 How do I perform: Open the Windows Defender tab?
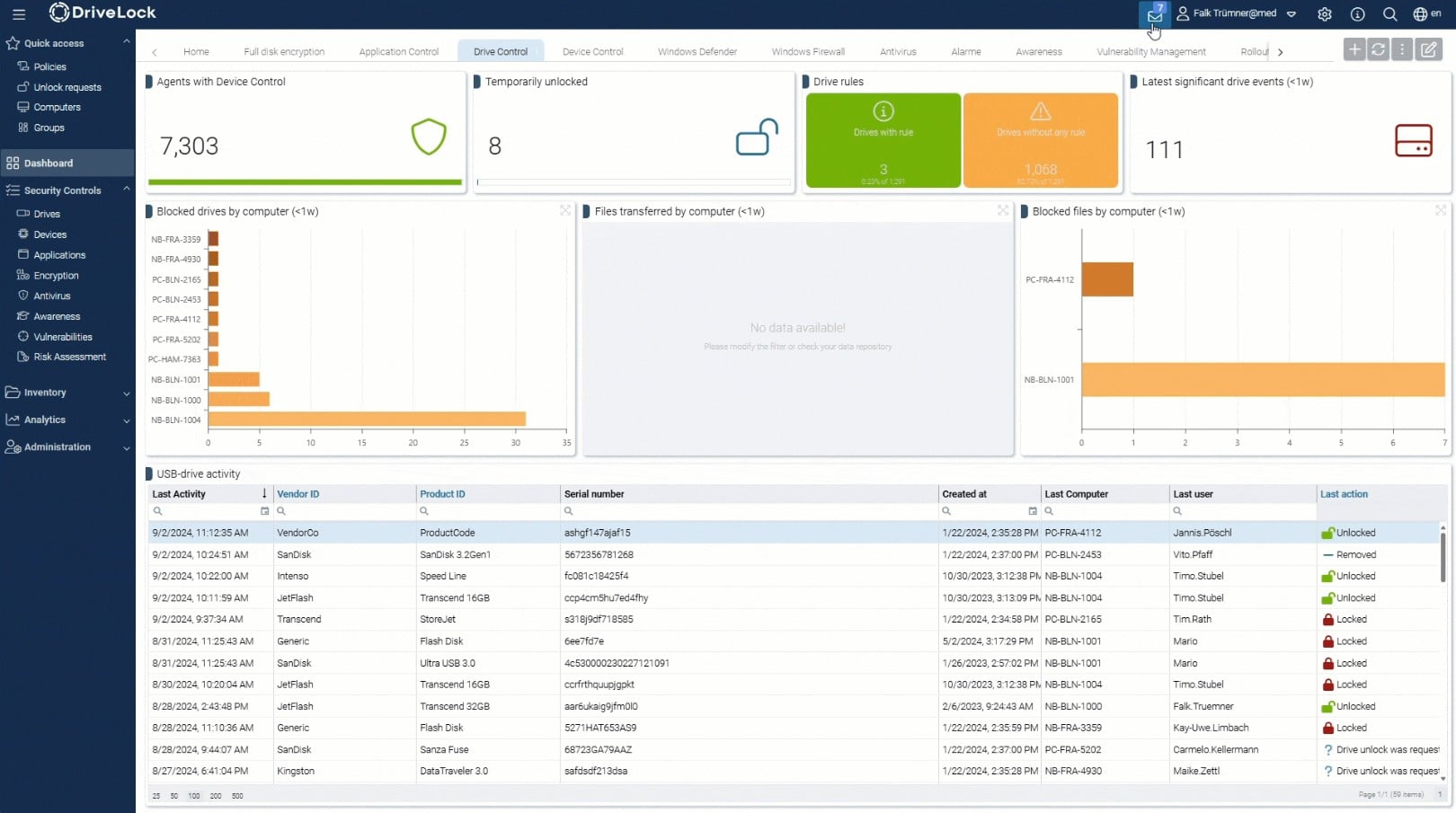(697, 51)
